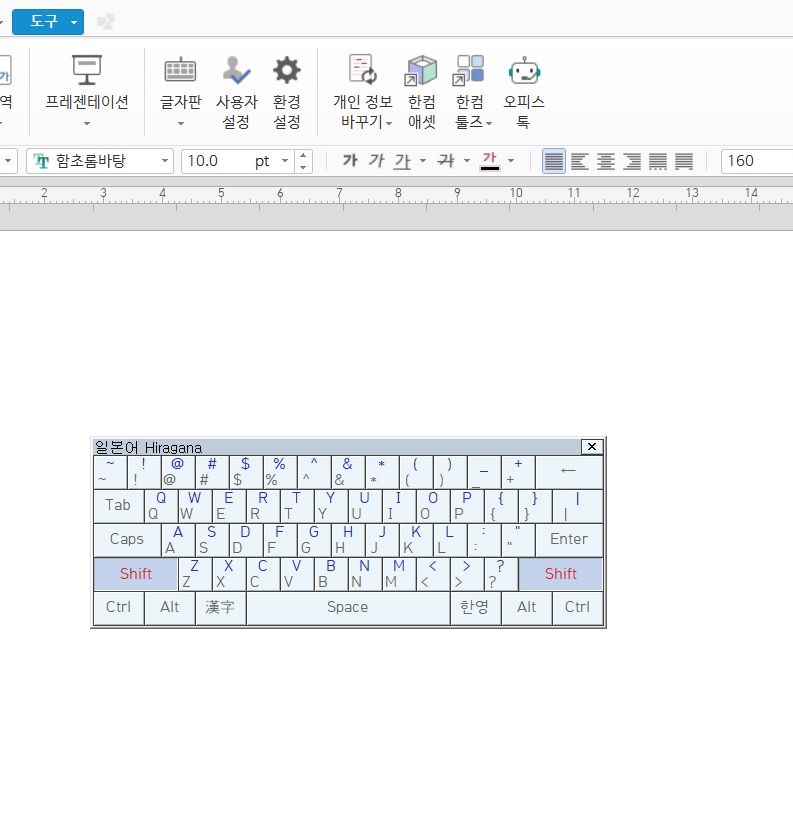
Task: Launch 한컴 애셋 icon
Action: pos(421,70)
